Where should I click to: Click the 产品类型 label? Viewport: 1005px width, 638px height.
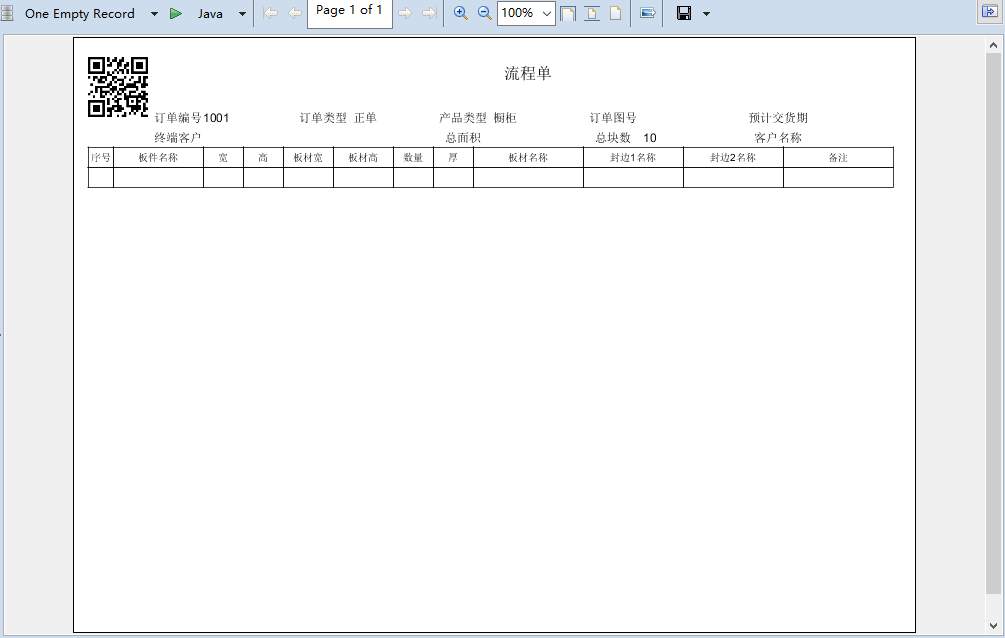click(463, 118)
